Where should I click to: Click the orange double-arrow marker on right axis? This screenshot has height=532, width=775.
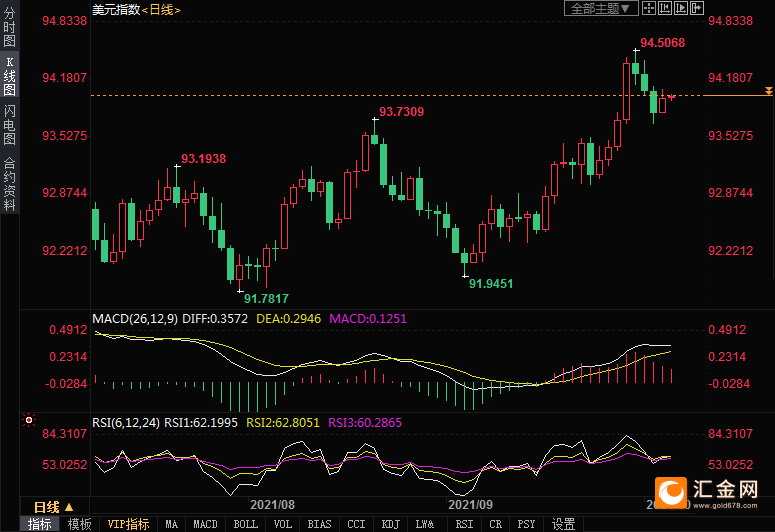point(769,91)
